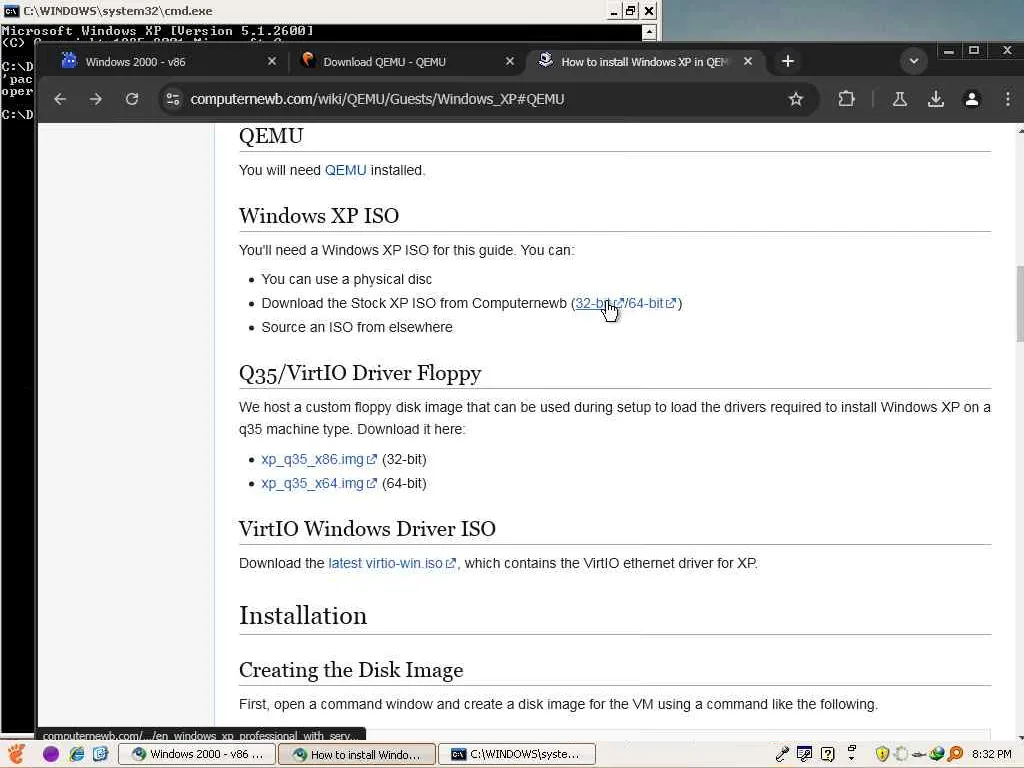The width and height of the screenshot is (1024, 768).
Task: Click the cmd.exe window title bar
Action: (304, 11)
